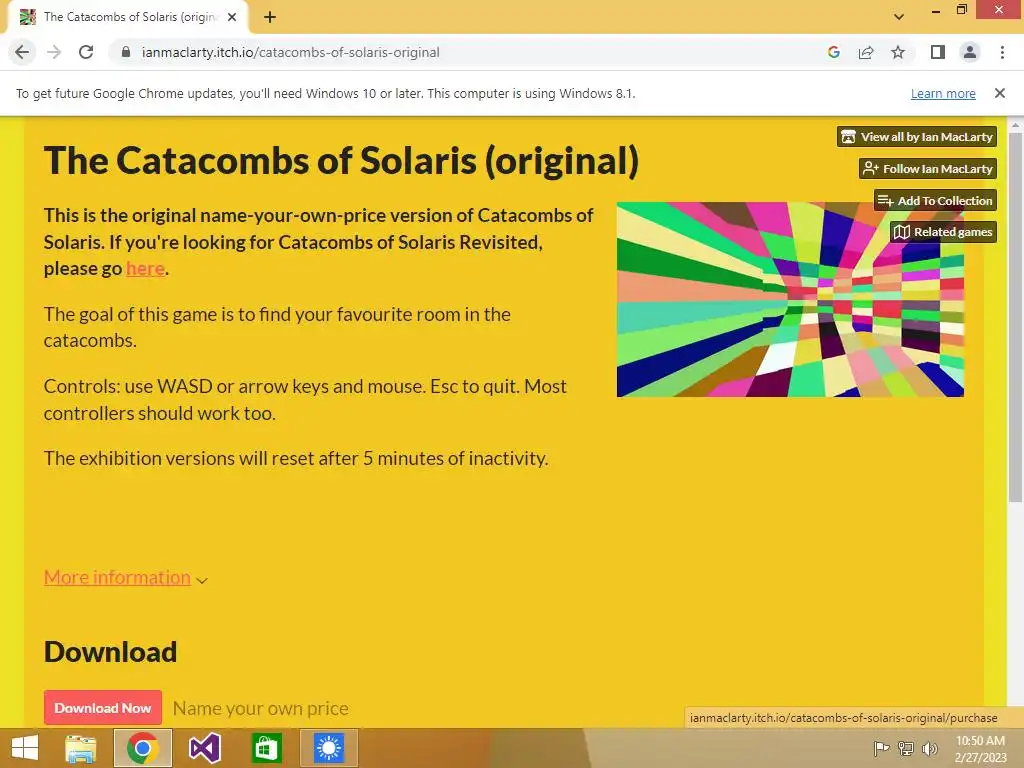Screen dimensions: 1024x768
Task: Open Related games
Action: pyautogui.click(x=943, y=232)
